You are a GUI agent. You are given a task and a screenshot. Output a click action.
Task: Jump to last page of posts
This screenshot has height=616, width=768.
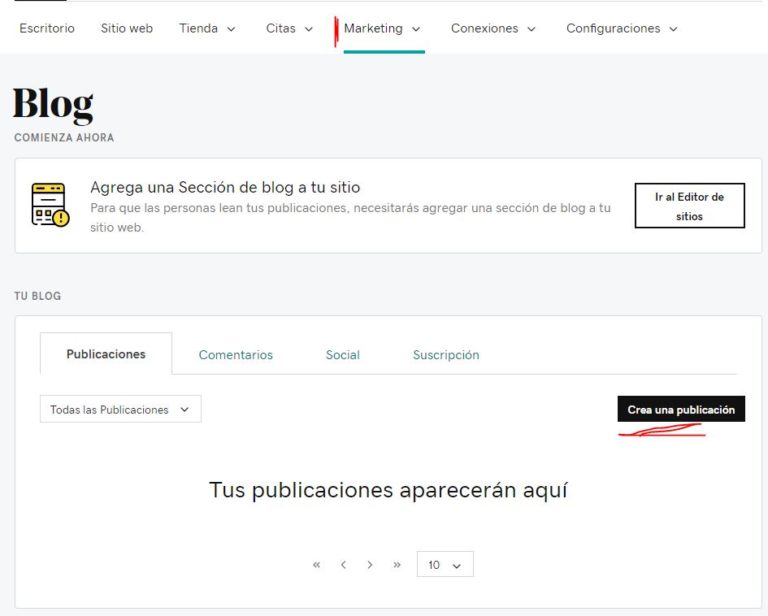point(397,565)
